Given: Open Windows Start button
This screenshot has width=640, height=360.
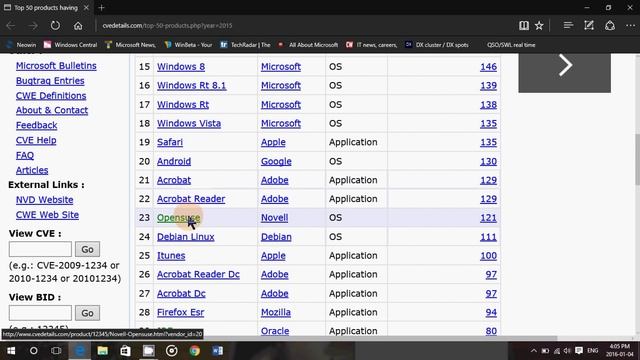Looking at the screenshot, I should [x=11, y=351].
